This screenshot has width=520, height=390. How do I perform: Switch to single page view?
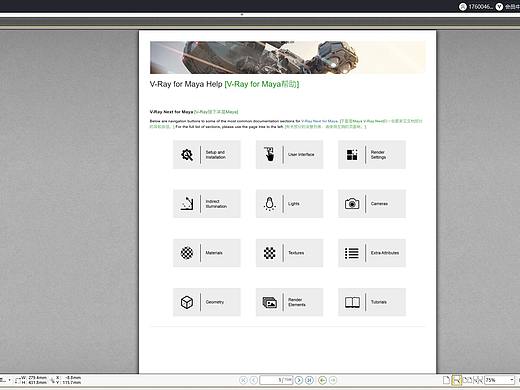[446, 380]
